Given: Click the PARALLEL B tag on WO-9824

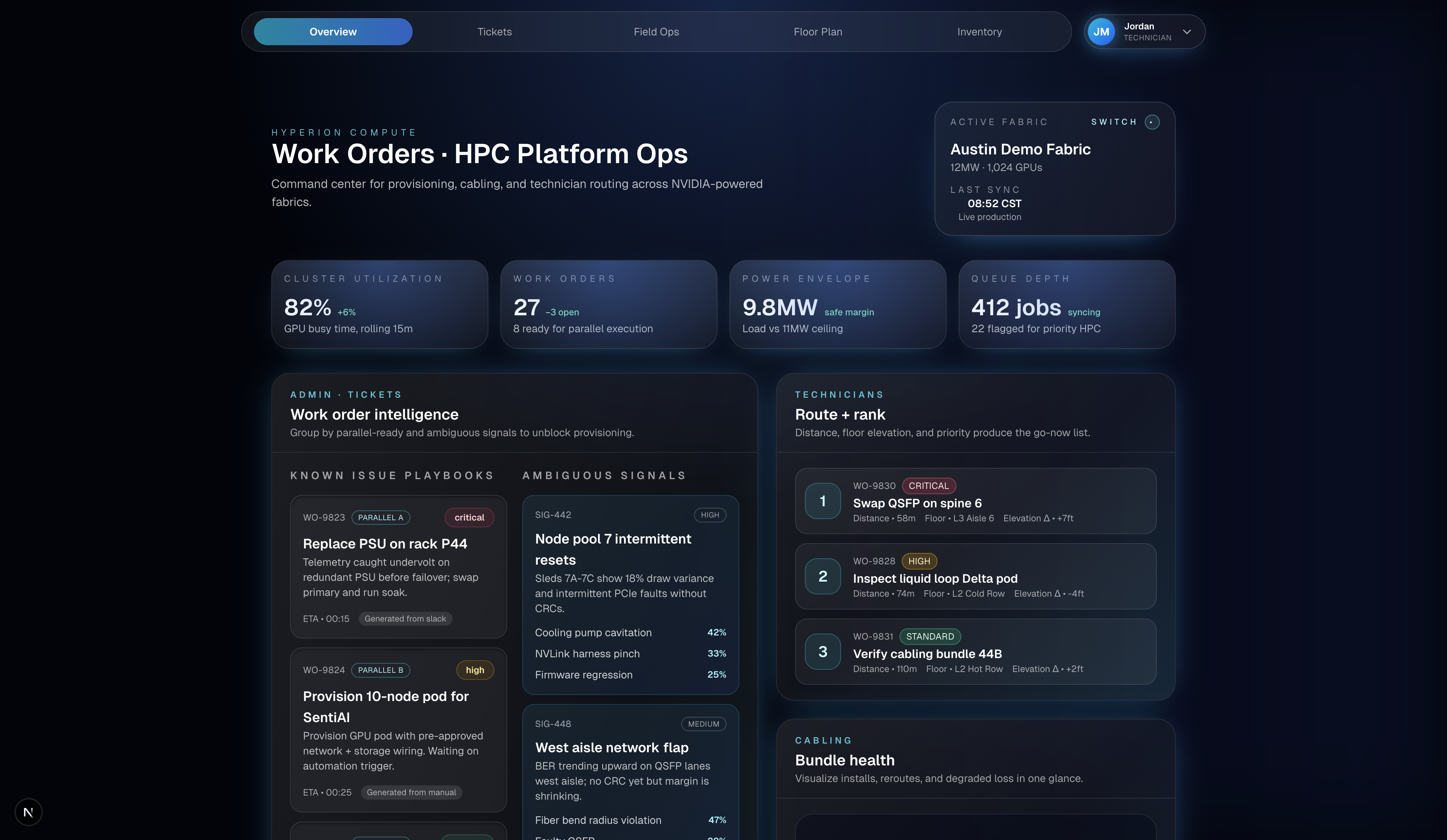Looking at the screenshot, I should tap(380, 670).
